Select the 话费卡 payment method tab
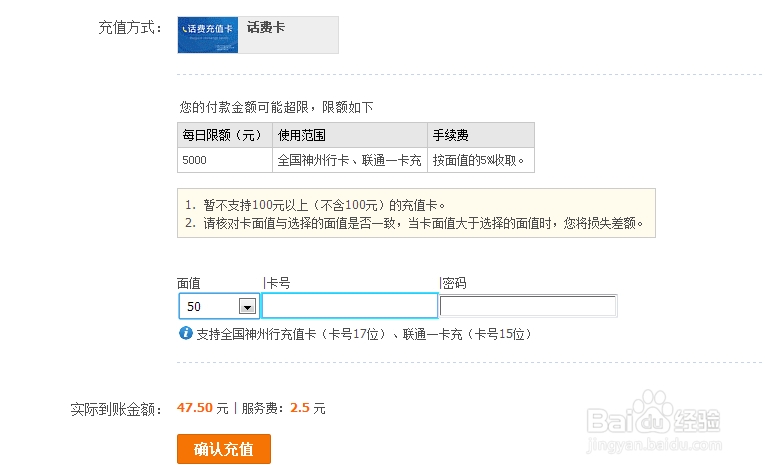Viewport: 765px width, 472px height. tap(266, 28)
